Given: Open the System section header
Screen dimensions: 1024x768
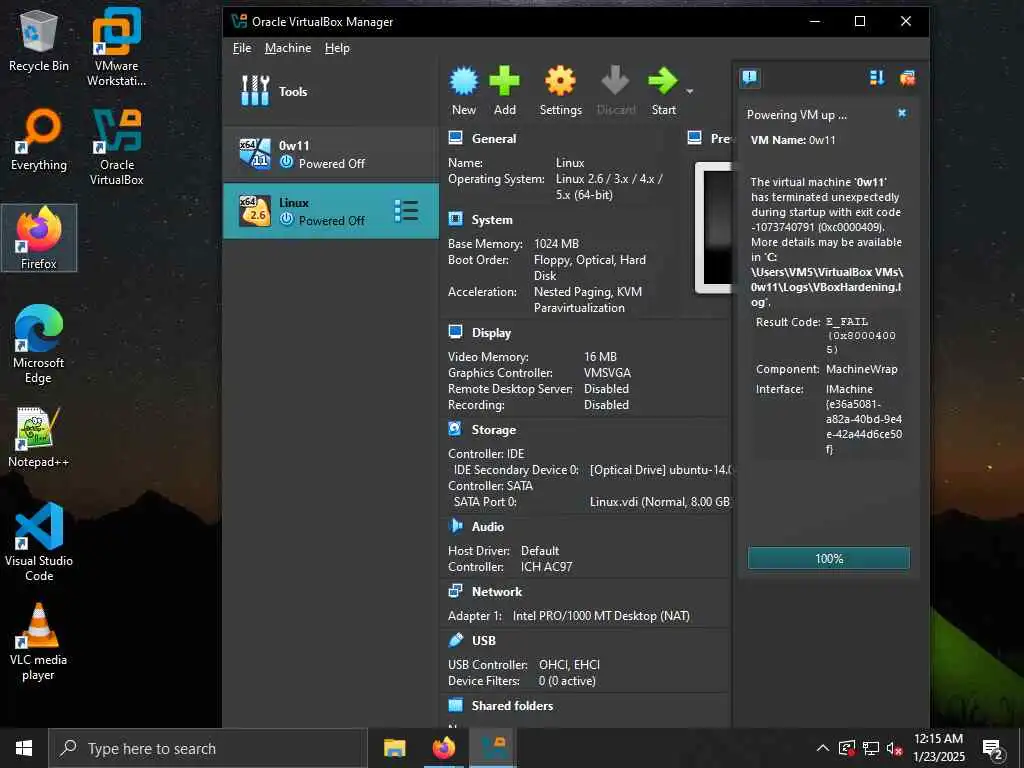Looking at the screenshot, I should pos(492,219).
